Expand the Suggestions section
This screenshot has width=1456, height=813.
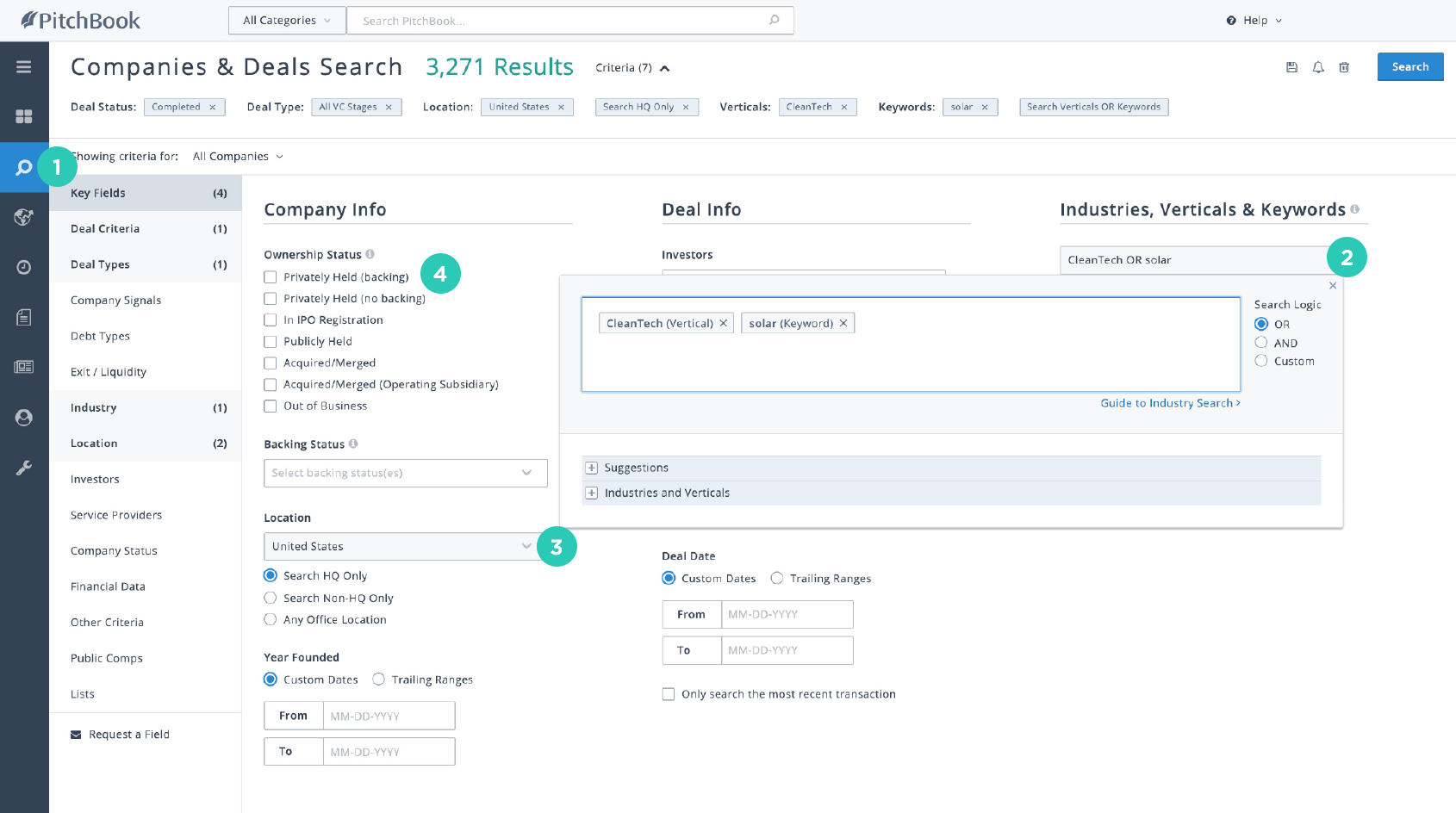tap(591, 468)
